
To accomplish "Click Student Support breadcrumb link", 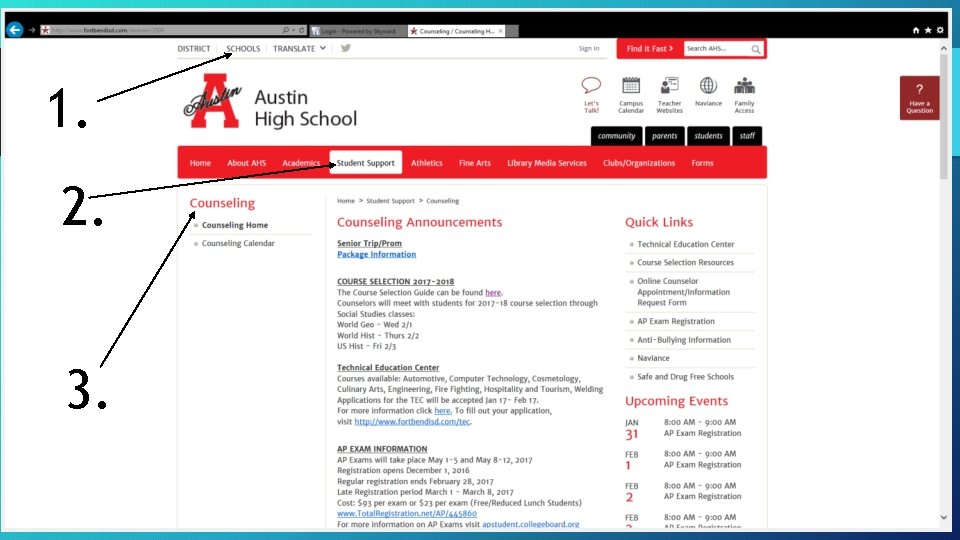I will (390, 201).
